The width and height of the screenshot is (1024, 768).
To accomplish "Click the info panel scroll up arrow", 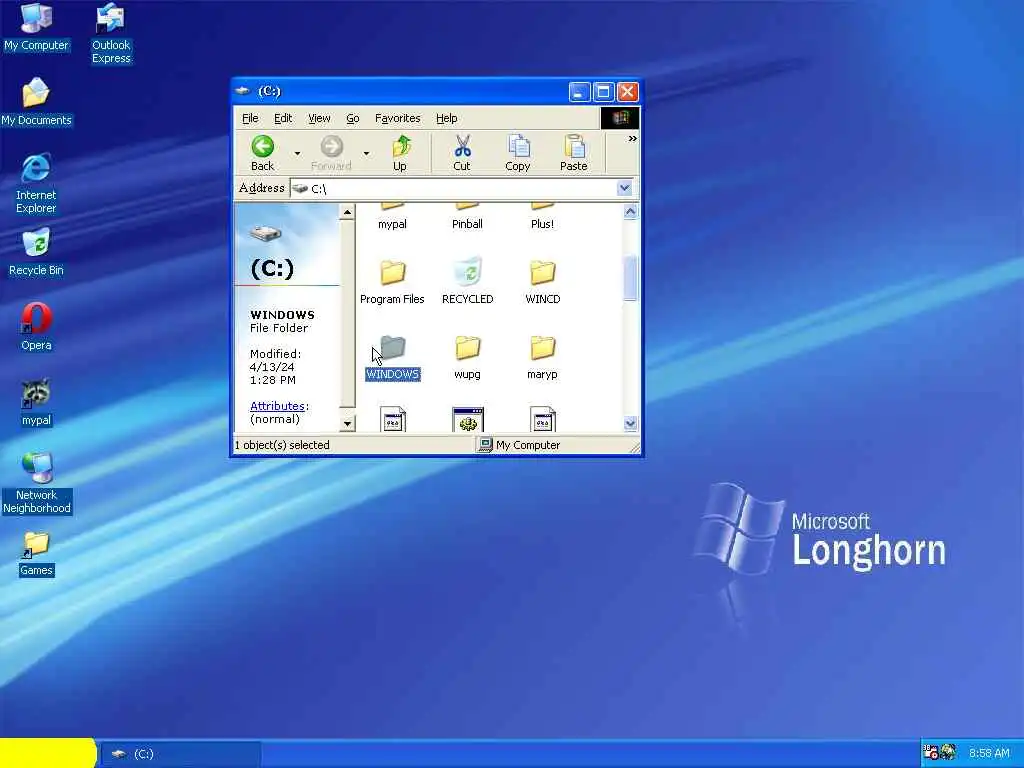I will 347,212.
